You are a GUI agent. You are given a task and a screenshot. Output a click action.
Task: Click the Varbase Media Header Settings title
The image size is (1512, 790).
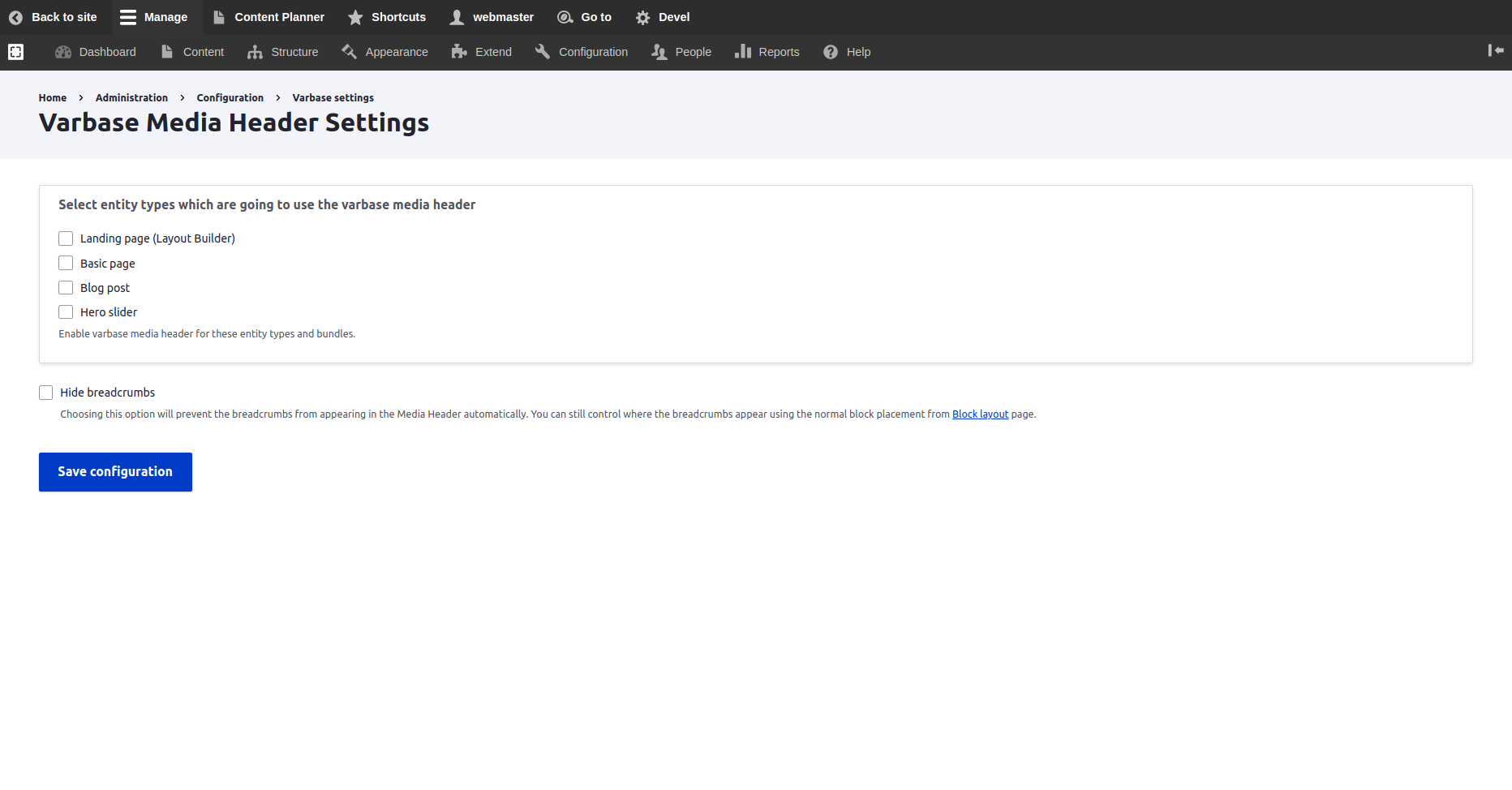[x=234, y=122]
